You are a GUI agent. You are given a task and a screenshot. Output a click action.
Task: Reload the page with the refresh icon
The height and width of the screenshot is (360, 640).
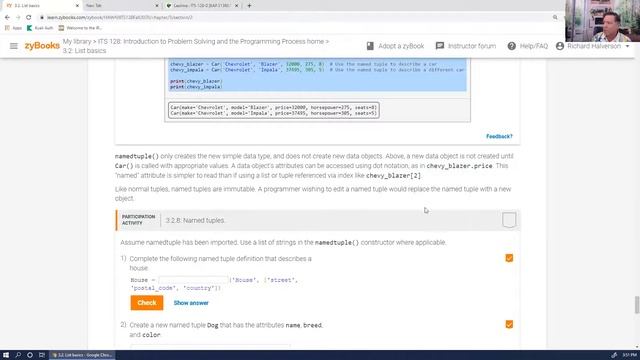(x=29, y=18)
